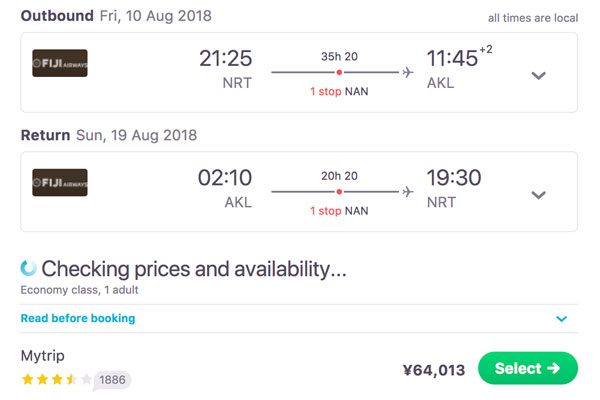Click the 11:45 +2 AKL arrival time
The image size is (600, 400).
(x=460, y=67)
